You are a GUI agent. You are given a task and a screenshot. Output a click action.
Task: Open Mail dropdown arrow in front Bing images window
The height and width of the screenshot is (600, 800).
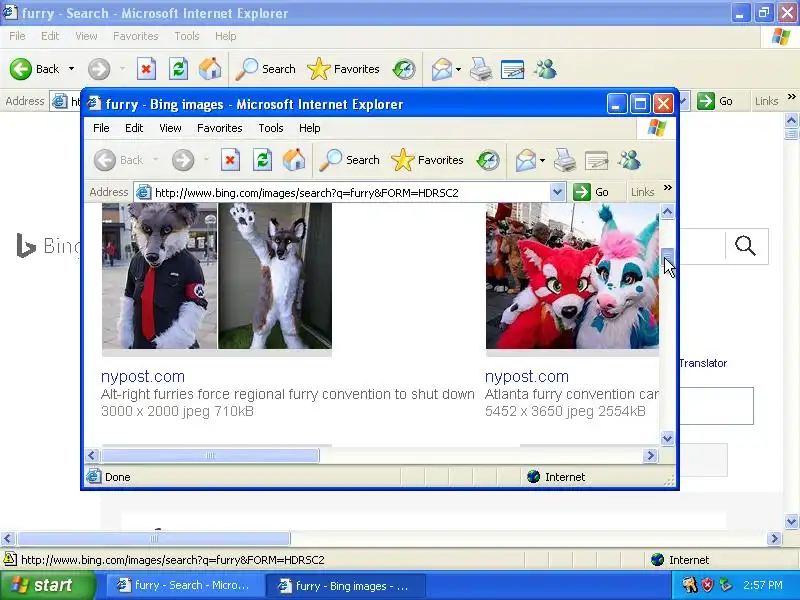coord(542,161)
